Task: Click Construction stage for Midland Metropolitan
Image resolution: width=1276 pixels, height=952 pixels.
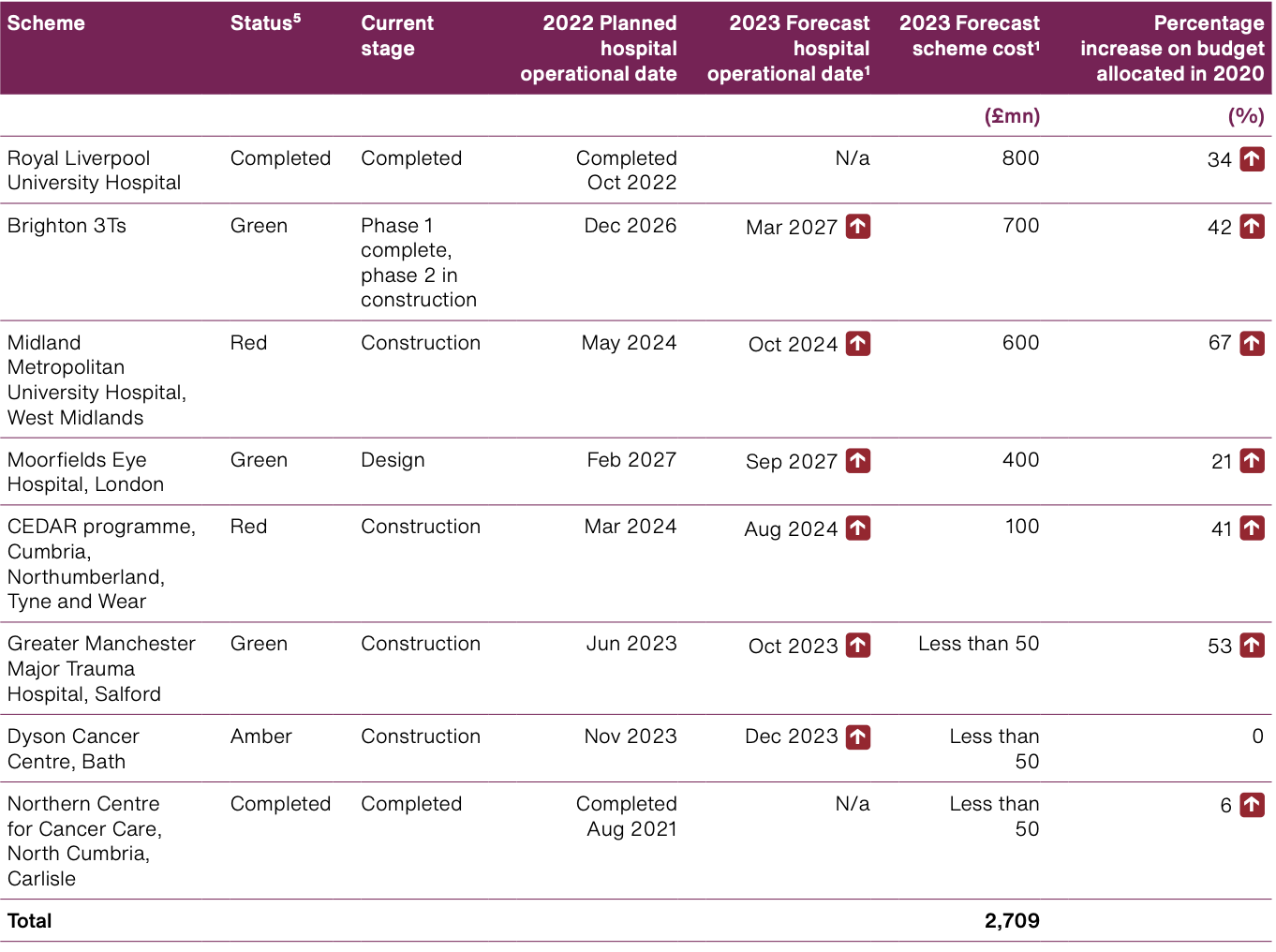Action: [421, 343]
